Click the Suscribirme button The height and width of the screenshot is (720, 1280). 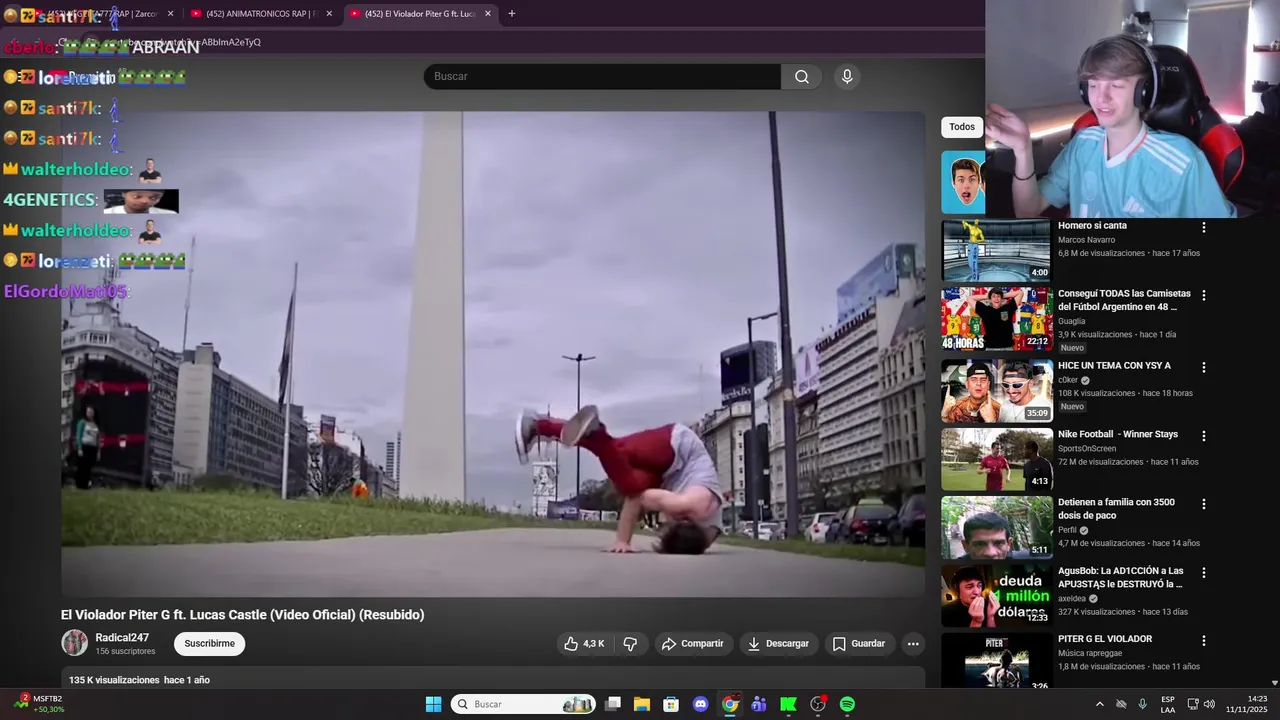(209, 644)
